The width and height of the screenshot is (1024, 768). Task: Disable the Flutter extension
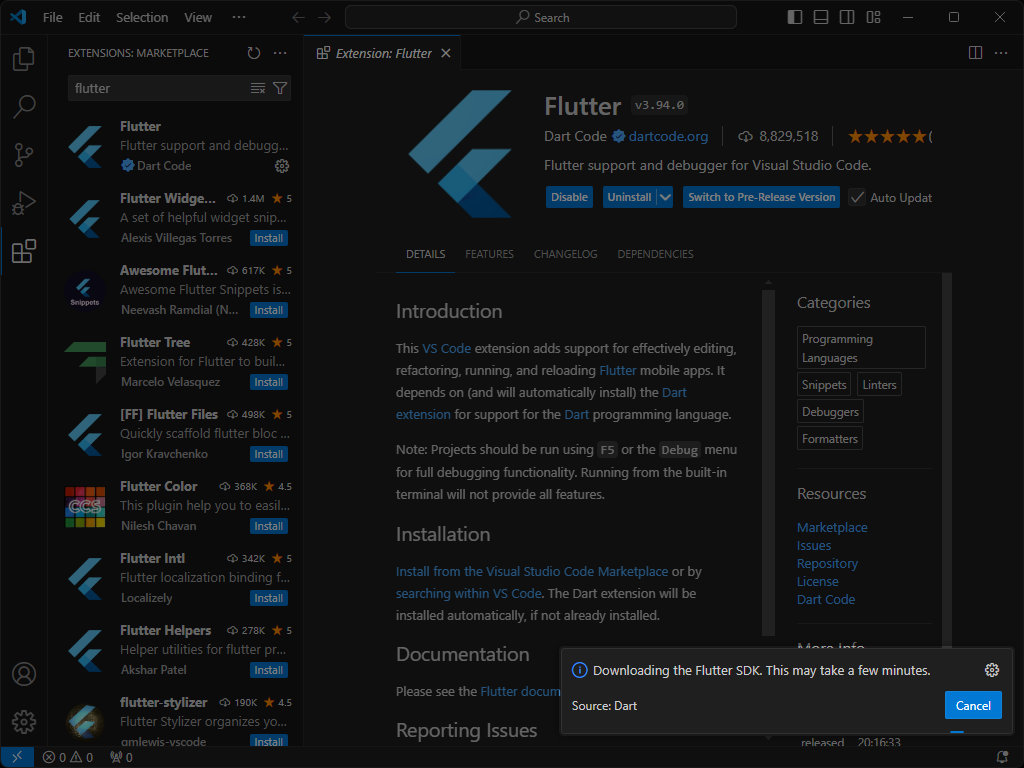click(x=569, y=197)
